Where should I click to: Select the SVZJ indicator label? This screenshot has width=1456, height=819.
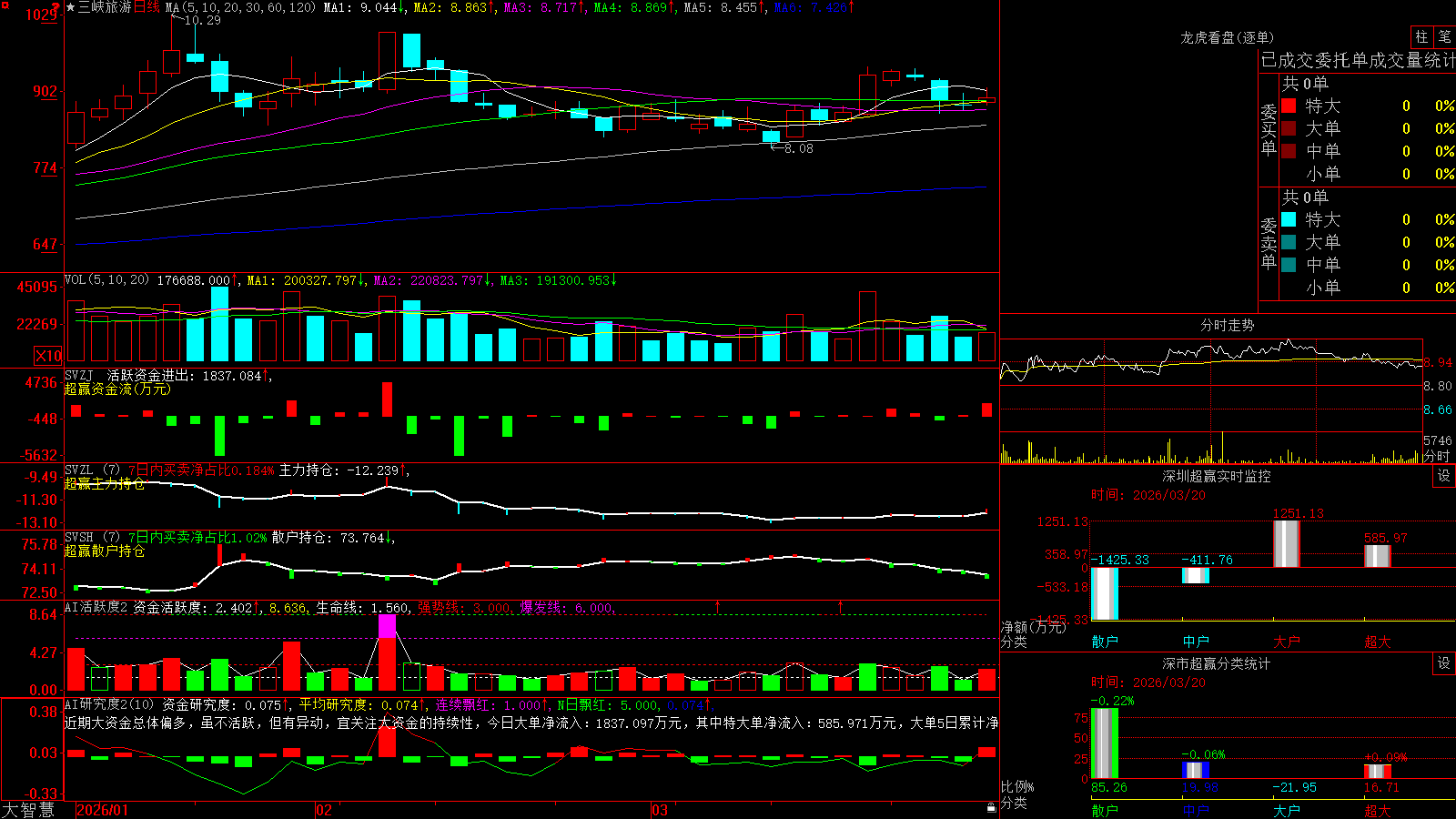coord(79,375)
